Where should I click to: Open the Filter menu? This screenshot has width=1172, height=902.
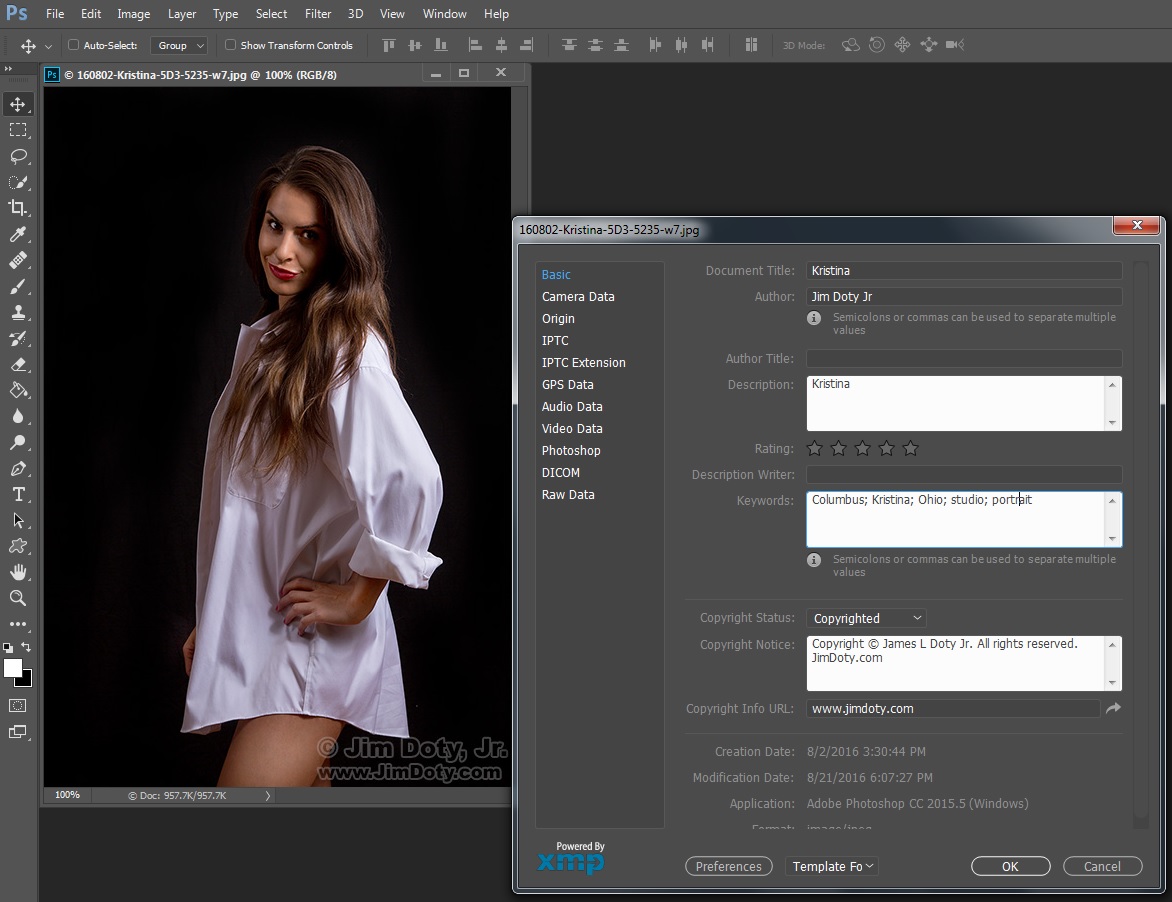318,14
